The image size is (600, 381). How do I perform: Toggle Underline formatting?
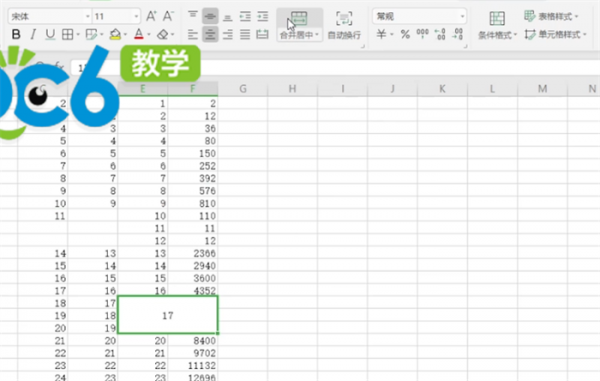[50, 34]
